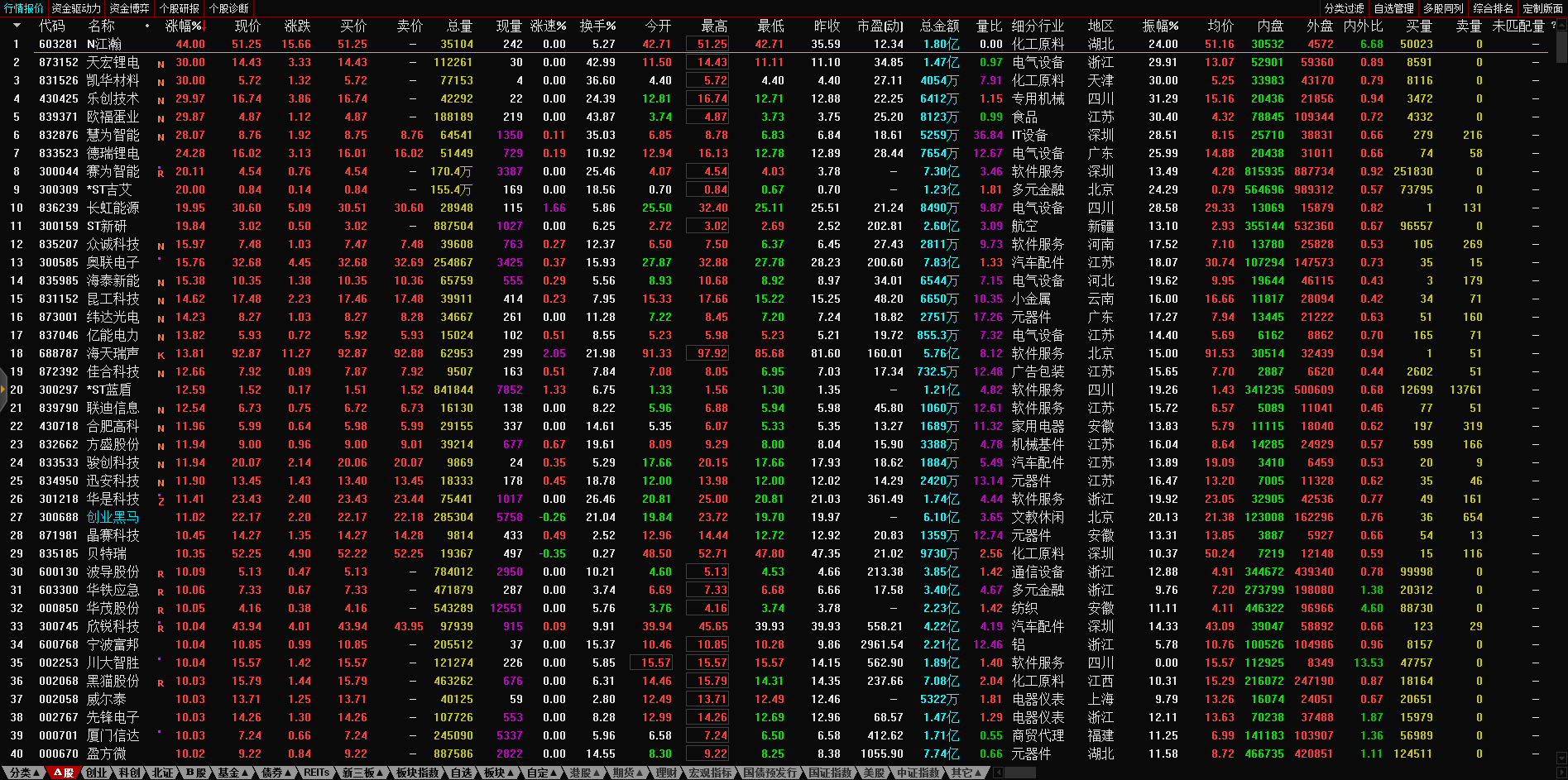Switch to the 个股诊断 tab
Image resolution: width=1568 pixels, height=780 pixels.
[228, 8]
